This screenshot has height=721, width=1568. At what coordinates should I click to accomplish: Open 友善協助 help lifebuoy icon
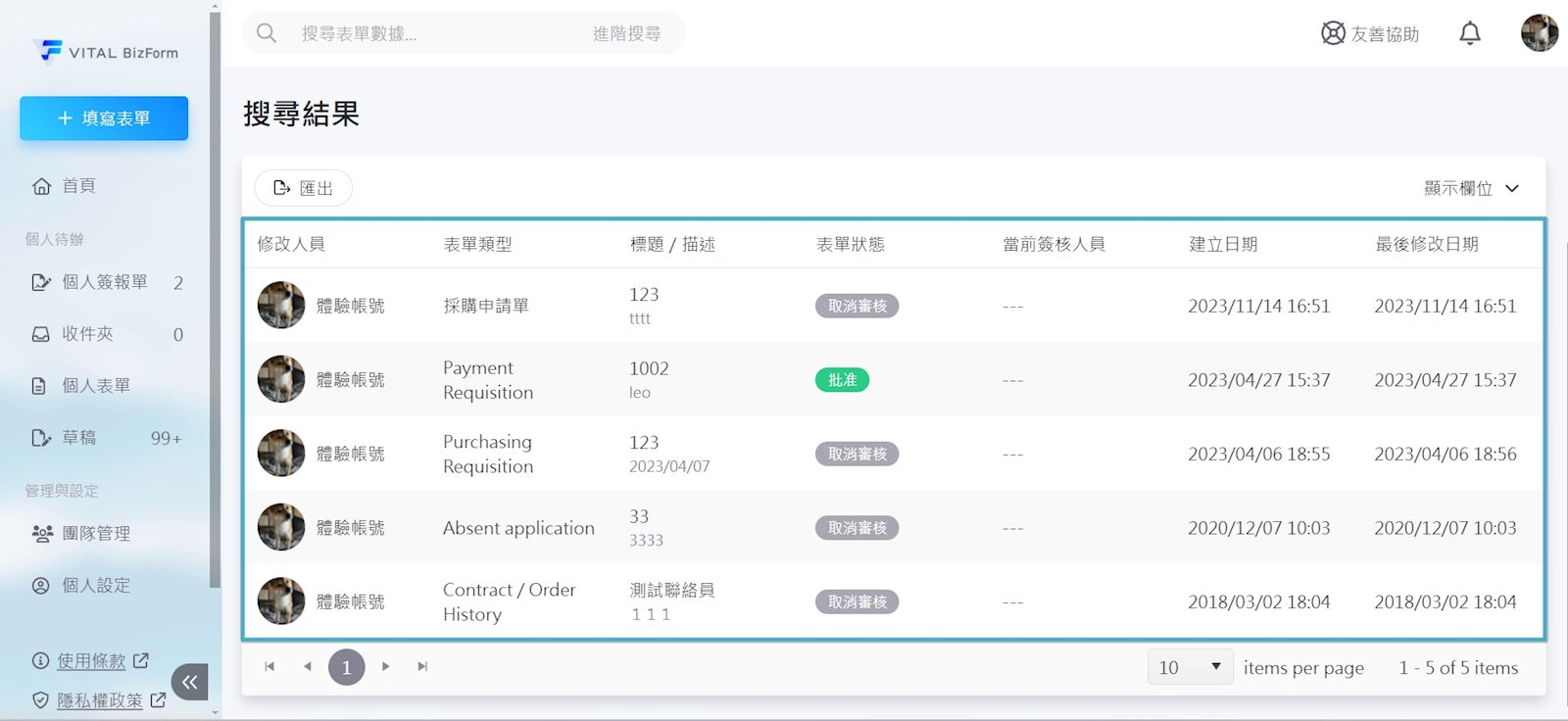(x=1333, y=33)
